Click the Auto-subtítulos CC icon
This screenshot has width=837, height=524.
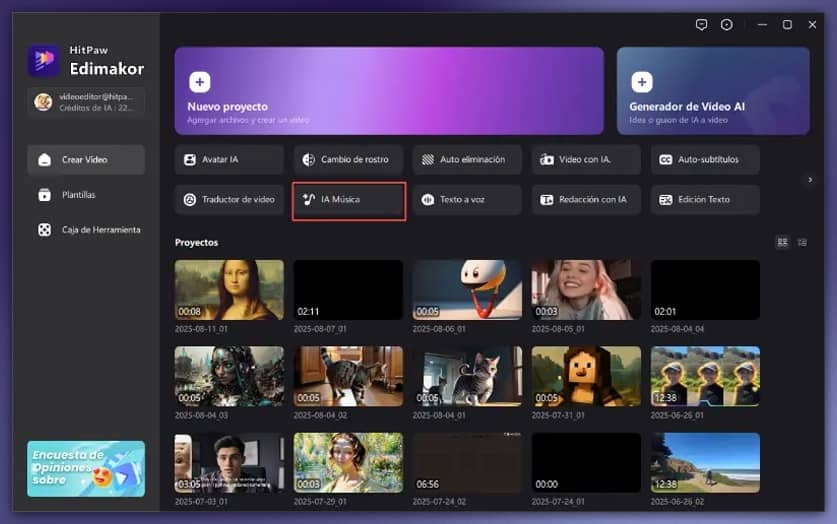[666, 160]
